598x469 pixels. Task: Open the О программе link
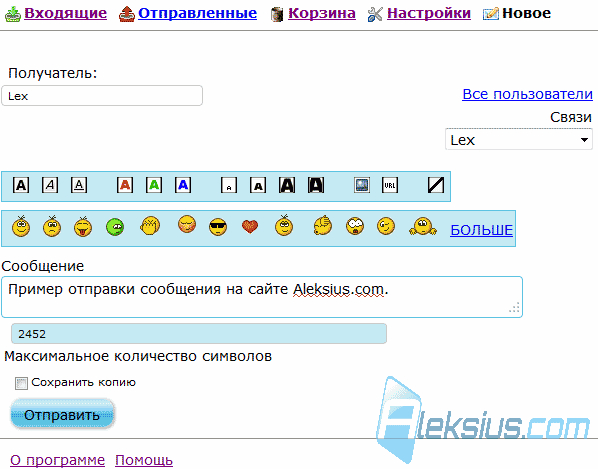(57, 460)
